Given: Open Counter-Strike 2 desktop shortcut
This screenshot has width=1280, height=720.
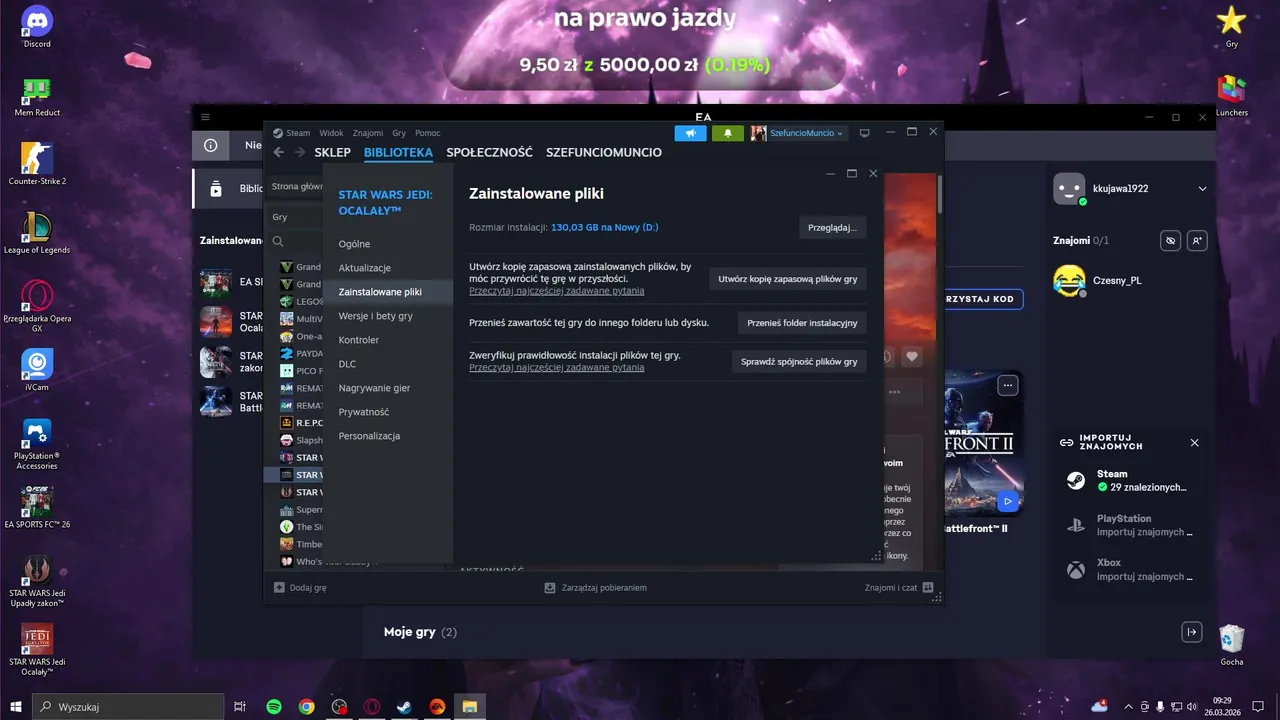Looking at the screenshot, I should 37,164.
